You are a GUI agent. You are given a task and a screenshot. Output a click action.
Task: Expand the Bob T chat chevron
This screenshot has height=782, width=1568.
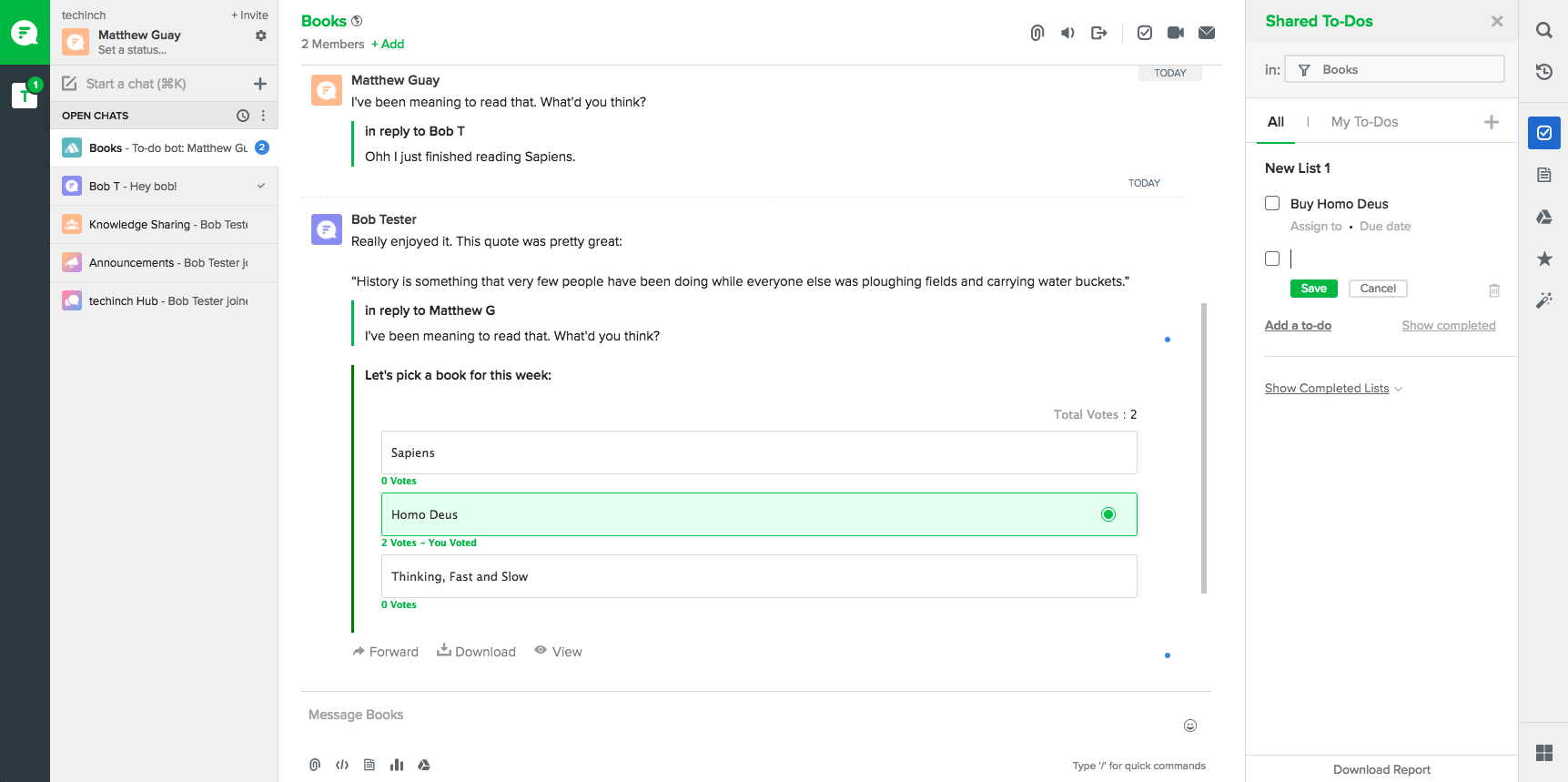coord(261,186)
